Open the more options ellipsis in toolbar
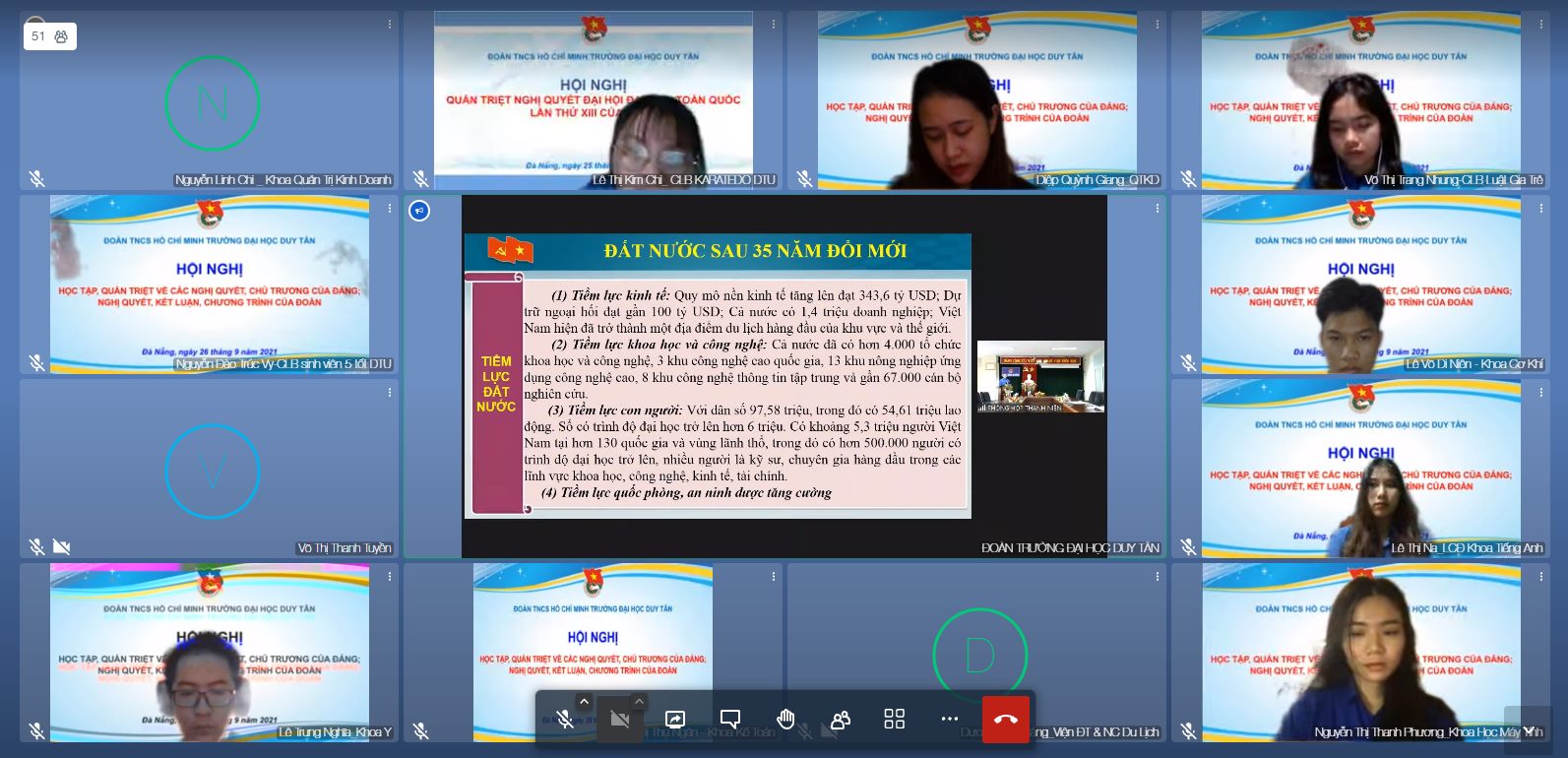The height and width of the screenshot is (758, 1568). [950, 720]
